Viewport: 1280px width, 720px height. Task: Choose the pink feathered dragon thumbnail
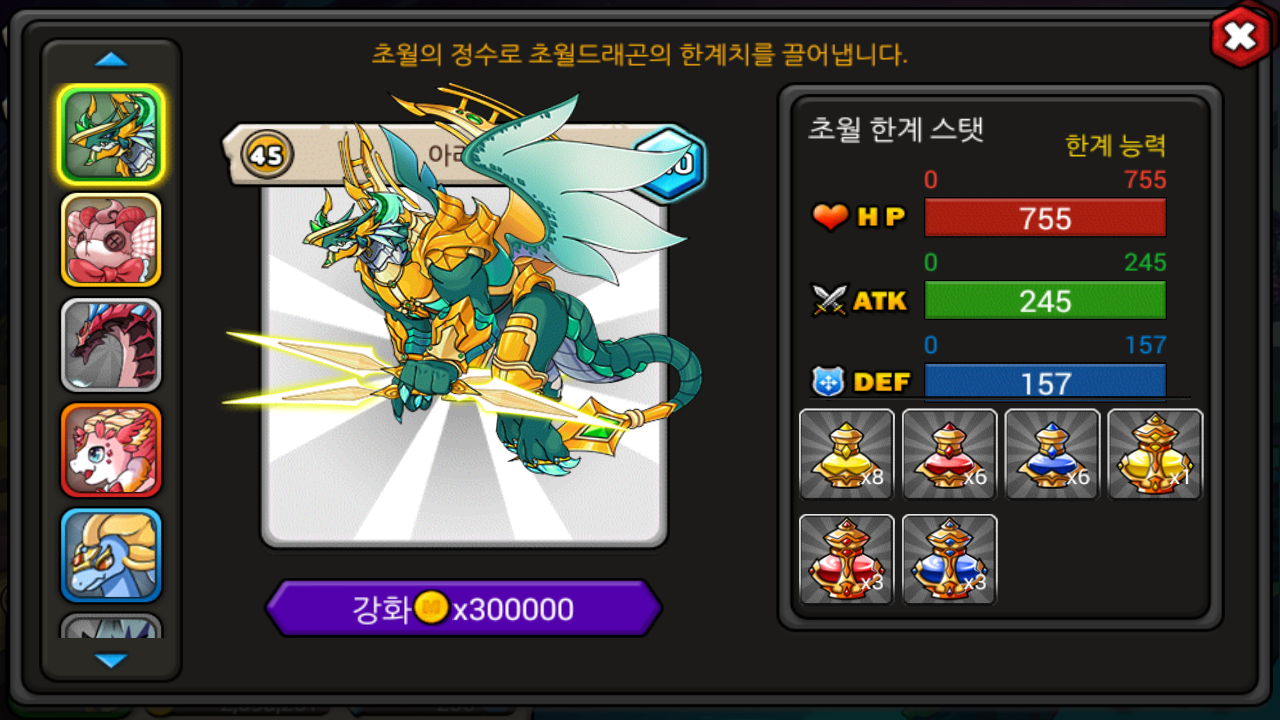111,450
